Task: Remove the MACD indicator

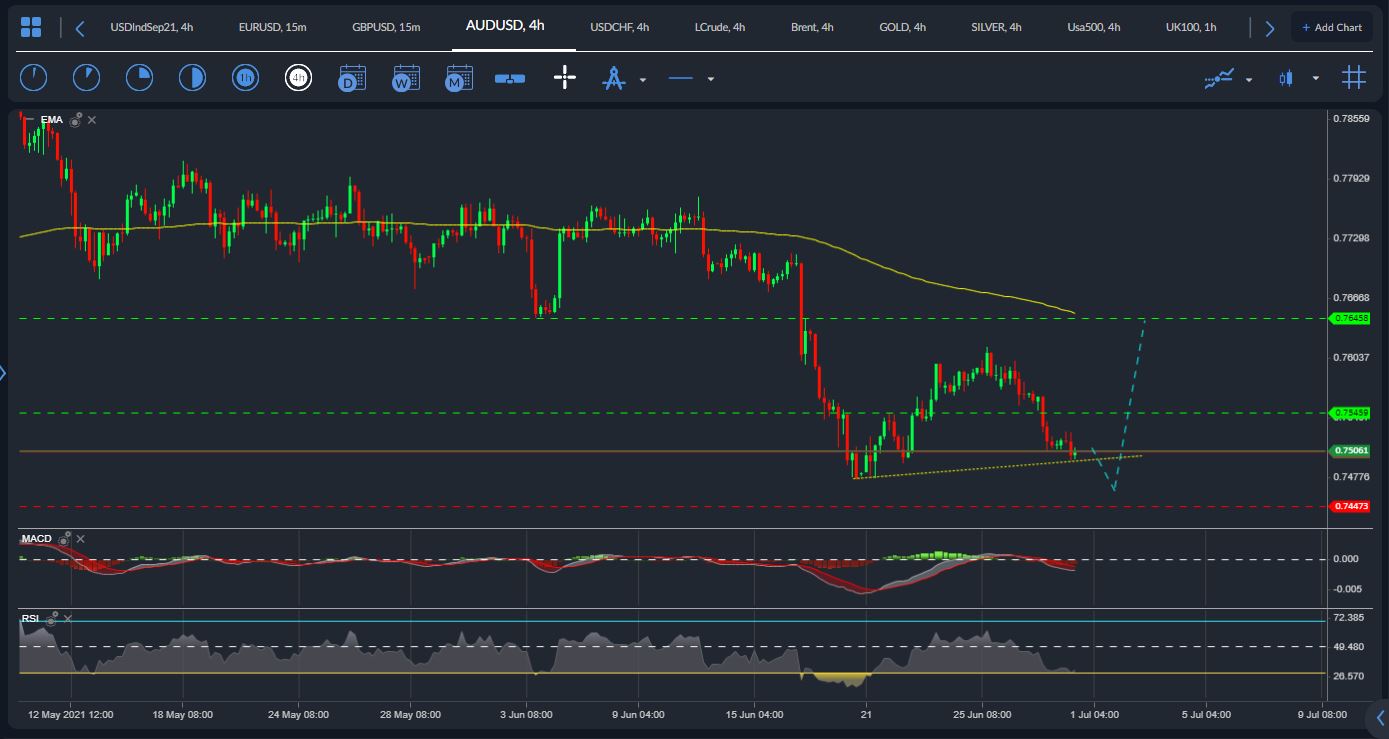Action: click(81, 539)
